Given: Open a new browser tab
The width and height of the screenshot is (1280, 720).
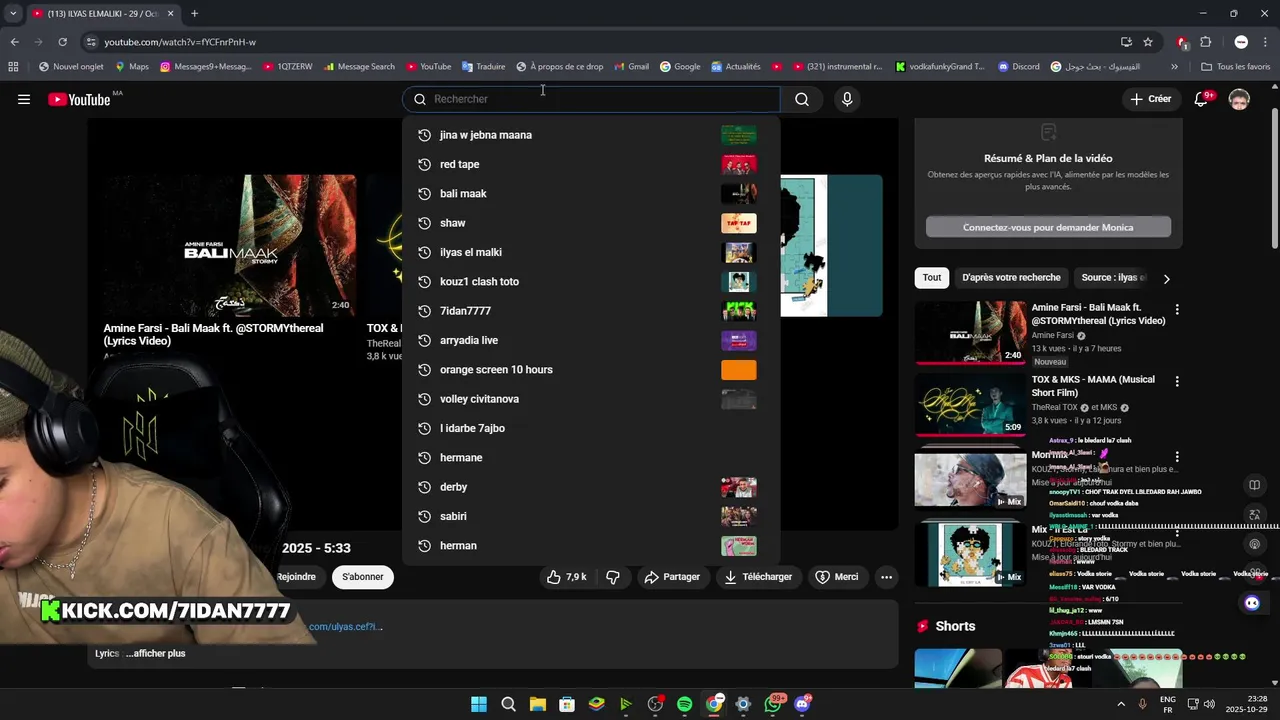Looking at the screenshot, I should pos(194,13).
